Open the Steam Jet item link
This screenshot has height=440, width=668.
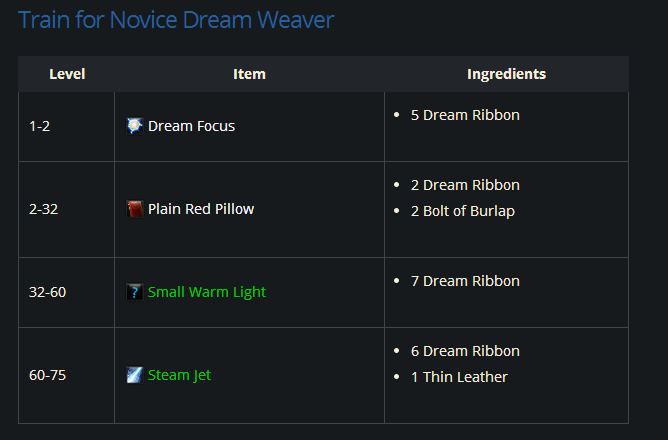coord(180,375)
